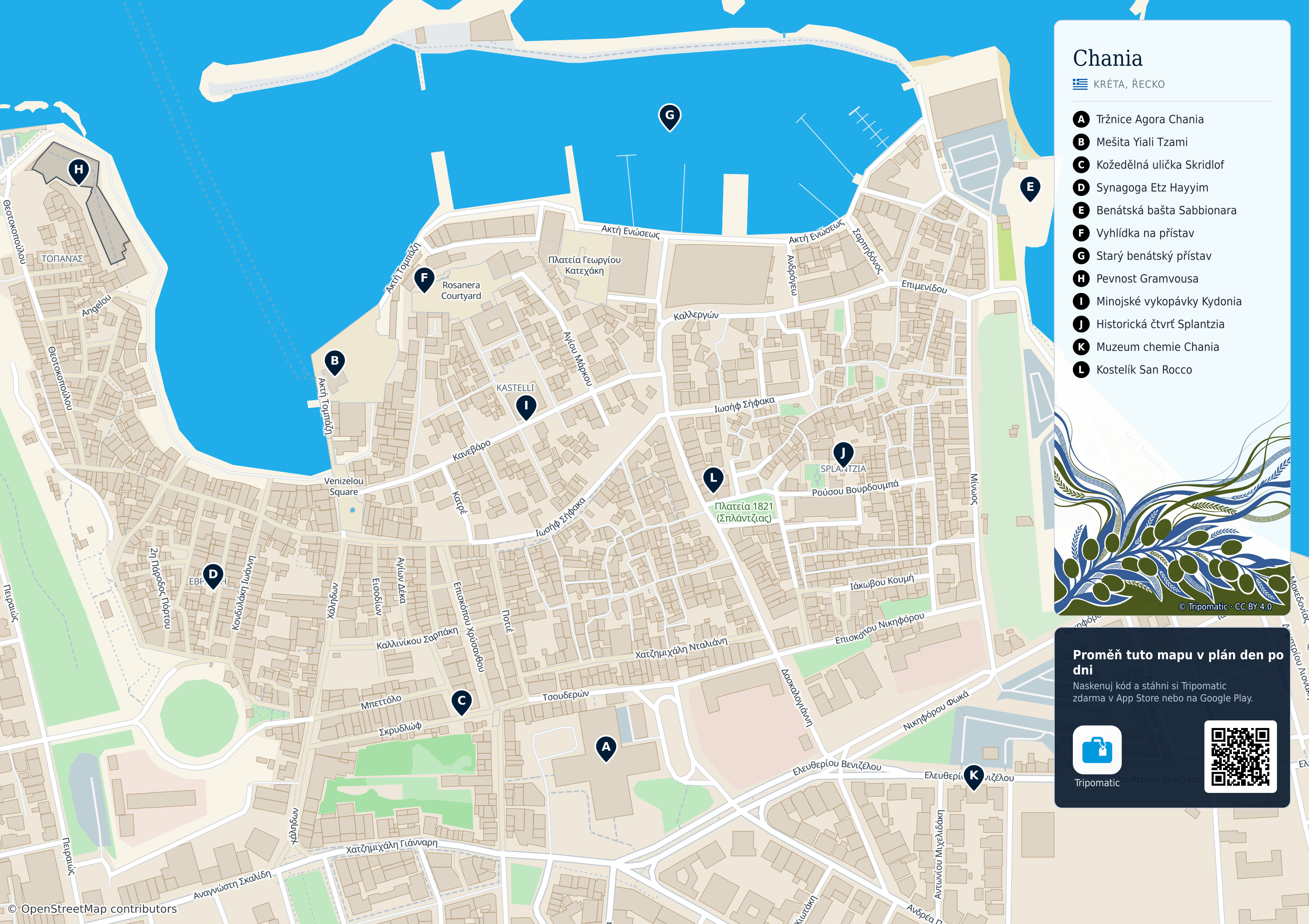The image size is (1309, 924).
Task: Click '© Tripomatic · CC BY 4.0' credit
Action: tap(1225, 607)
